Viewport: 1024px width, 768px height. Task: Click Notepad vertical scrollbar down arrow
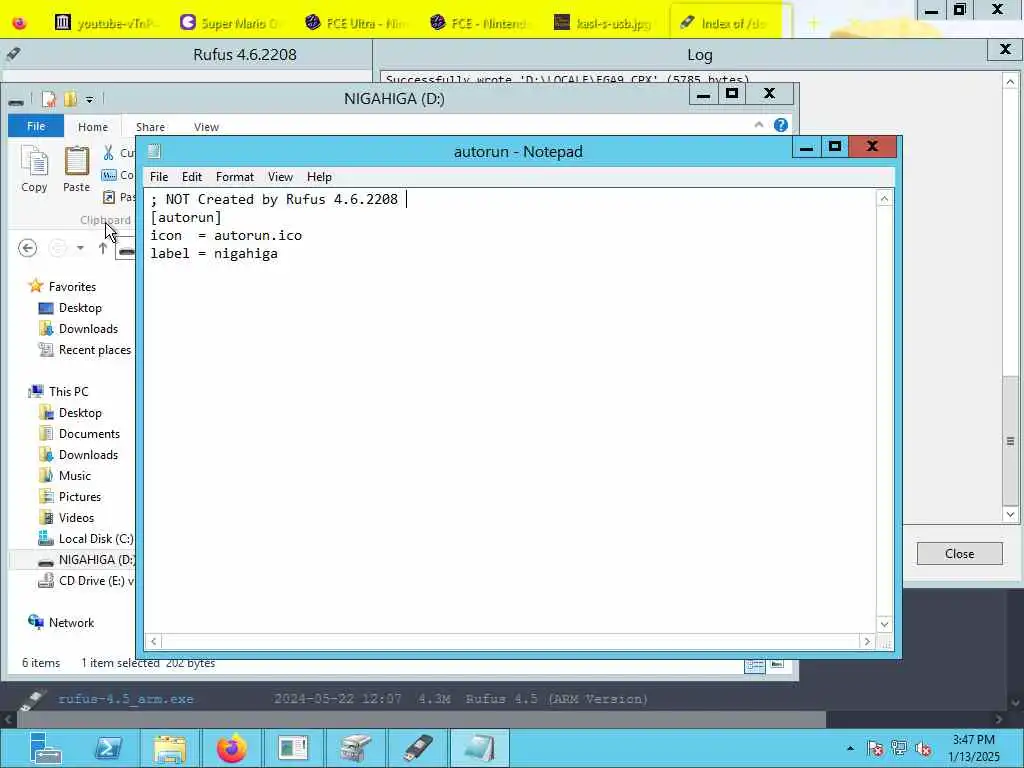click(884, 624)
